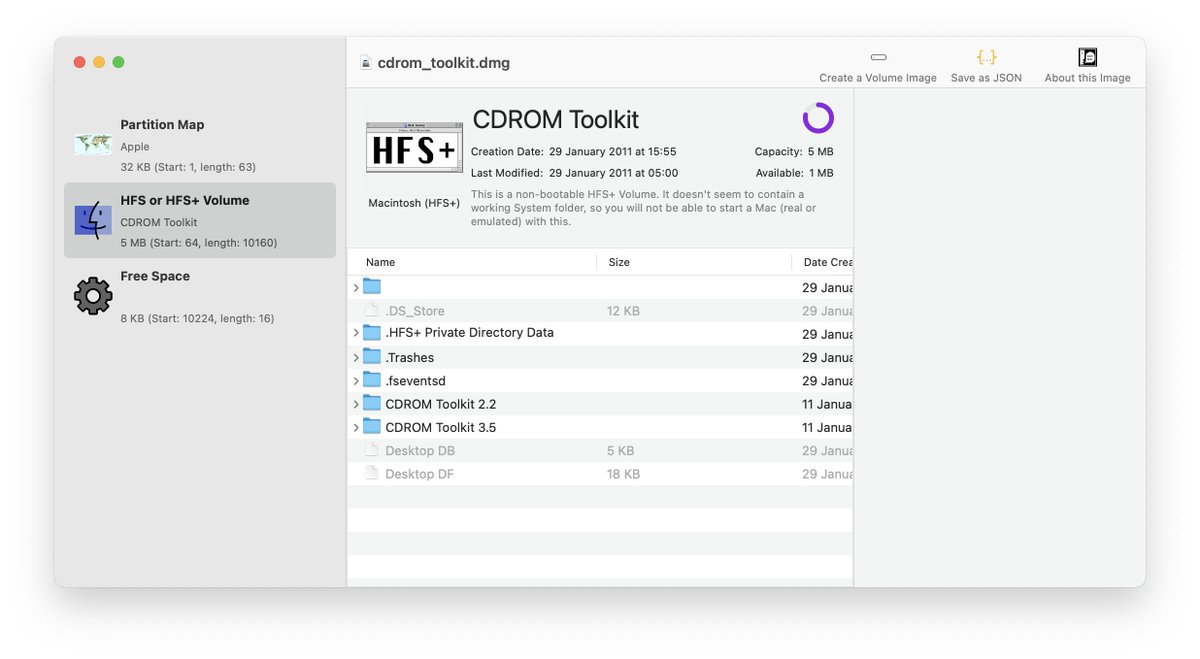Expand the unnamed first folder row

[x=356, y=288]
